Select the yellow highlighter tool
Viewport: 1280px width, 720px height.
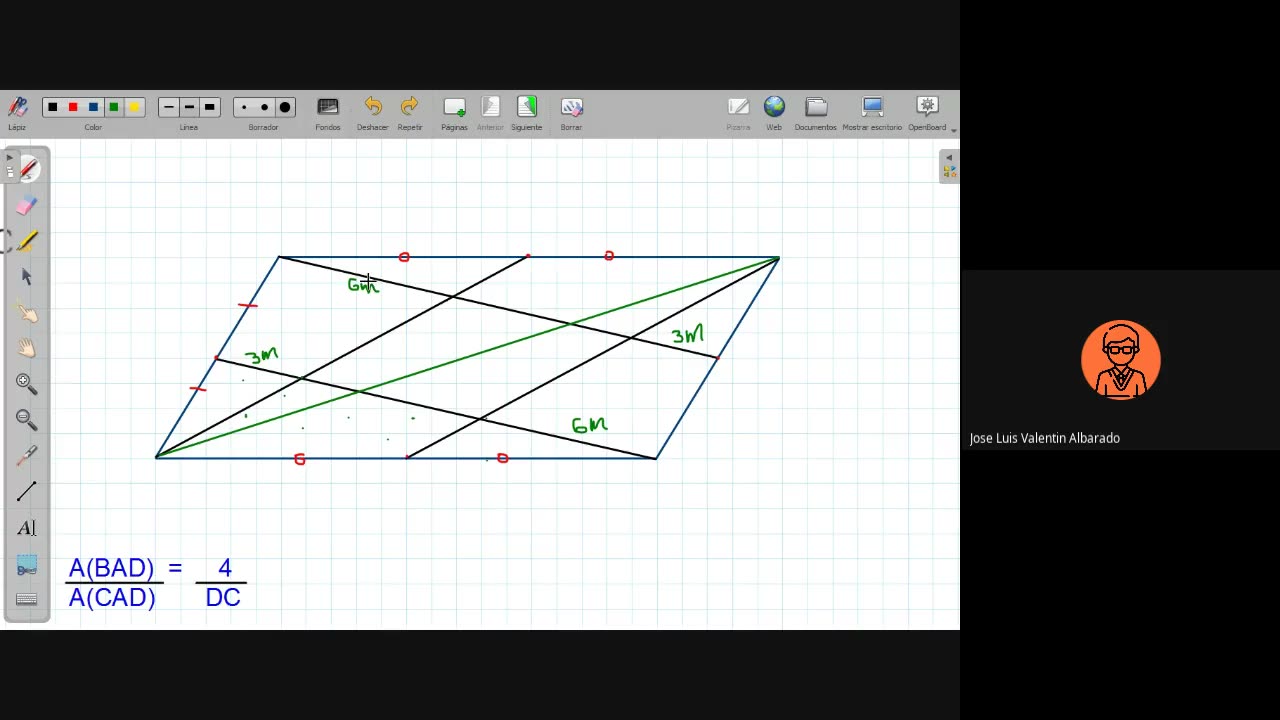[x=27, y=241]
